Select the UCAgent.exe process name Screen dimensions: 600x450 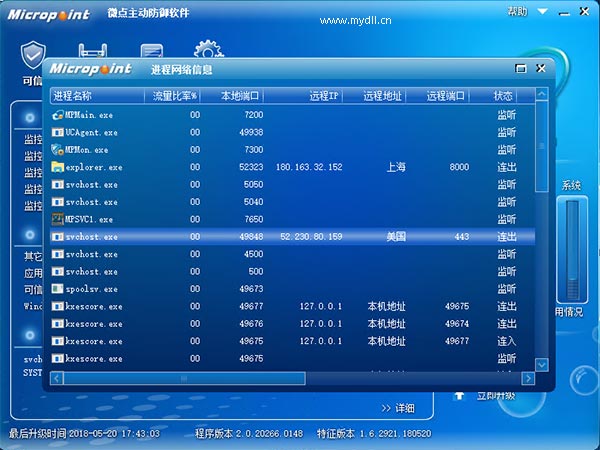tap(91, 132)
